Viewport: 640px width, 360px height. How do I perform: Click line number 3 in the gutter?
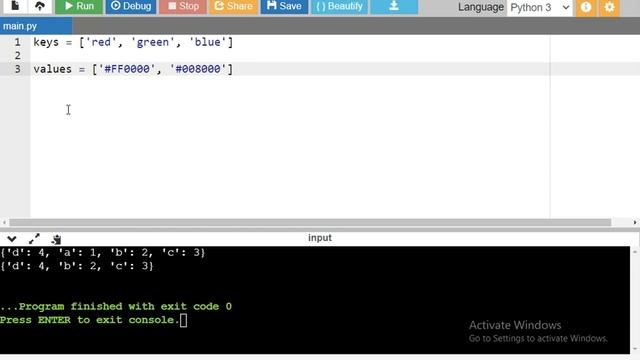tap(17, 69)
